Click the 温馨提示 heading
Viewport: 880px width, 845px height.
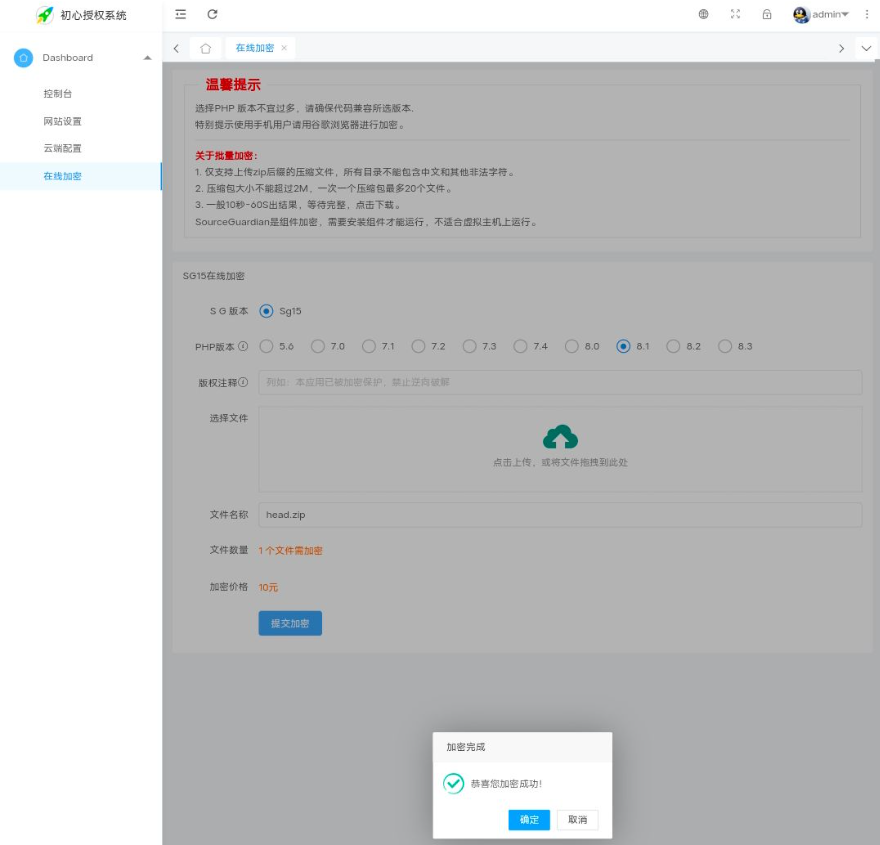(x=233, y=85)
